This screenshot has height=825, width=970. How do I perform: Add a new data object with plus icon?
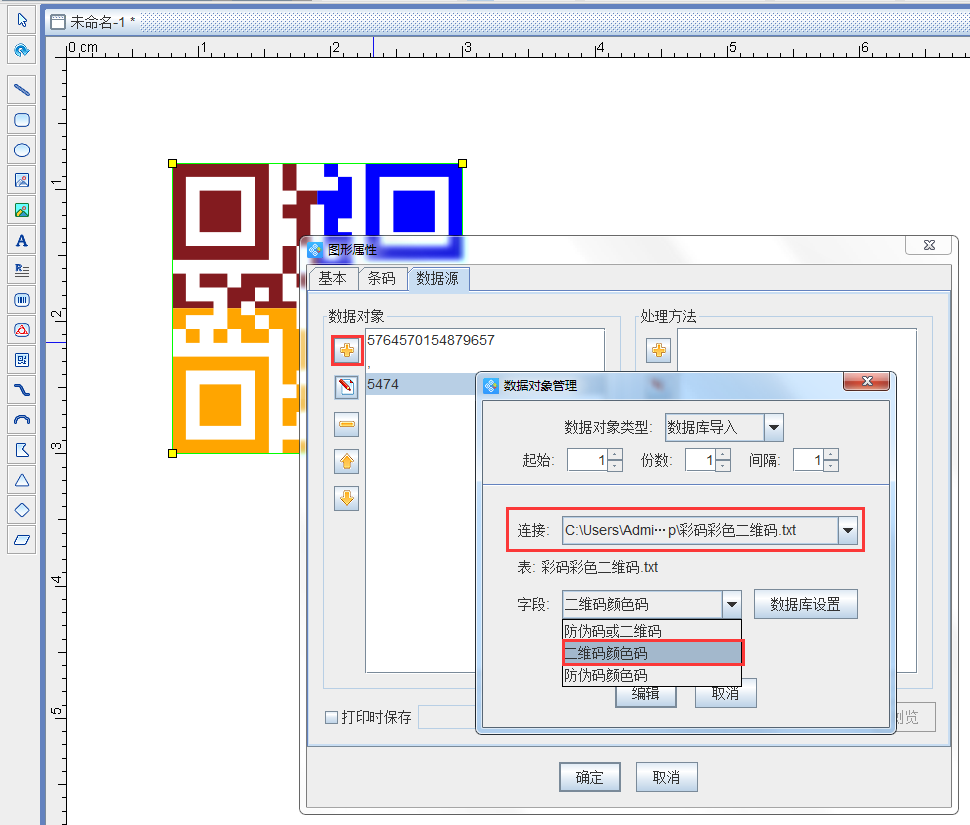click(347, 351)
